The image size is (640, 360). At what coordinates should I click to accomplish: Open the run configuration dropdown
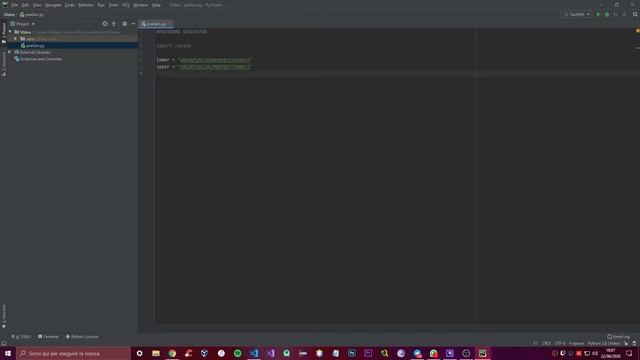click(x=577, y=14)
